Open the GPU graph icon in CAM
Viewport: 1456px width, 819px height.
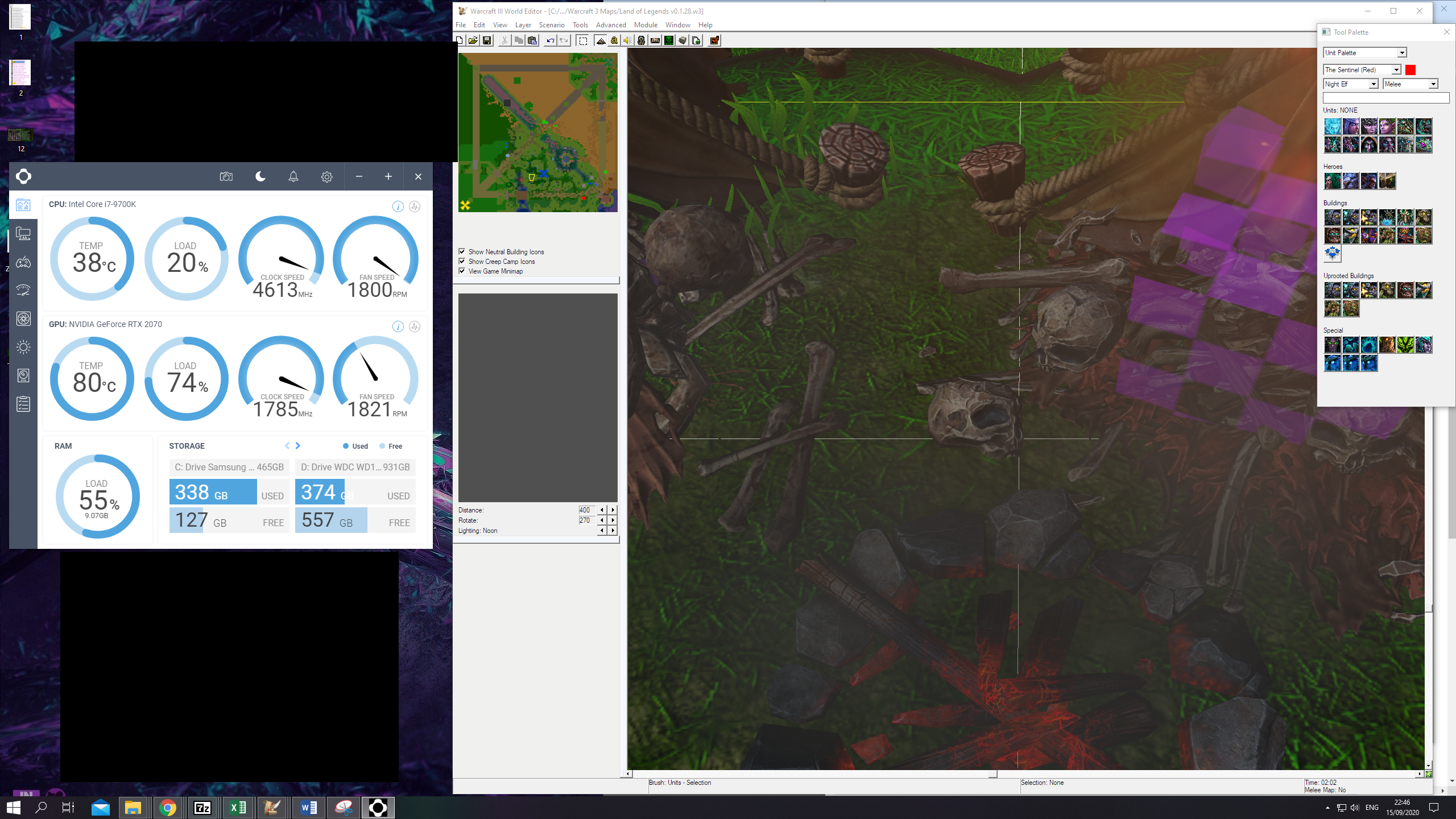click(x=415, y=326)
